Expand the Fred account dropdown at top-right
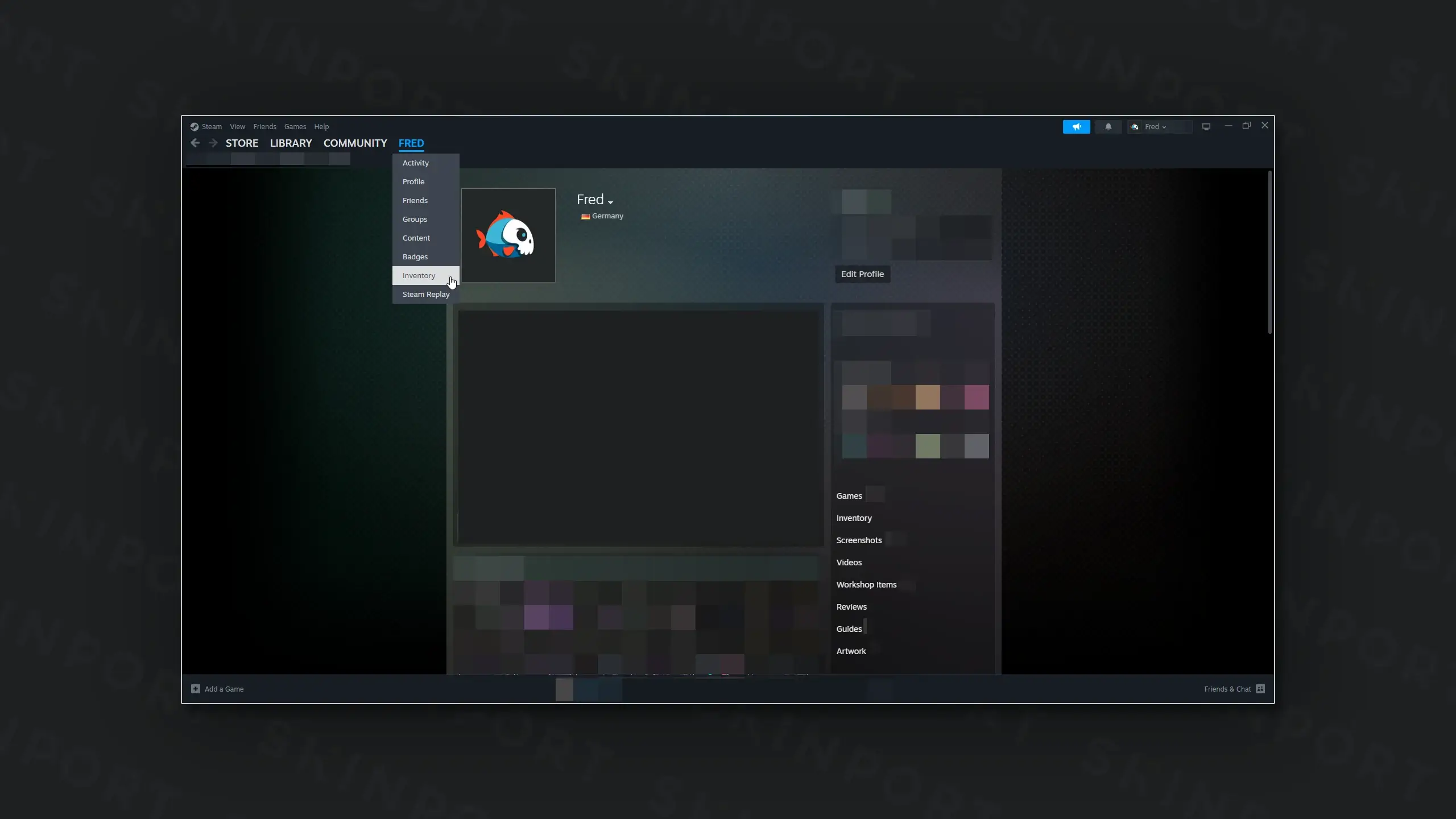Screen dimensions: 1456x819 click(x=1155, y=127)
